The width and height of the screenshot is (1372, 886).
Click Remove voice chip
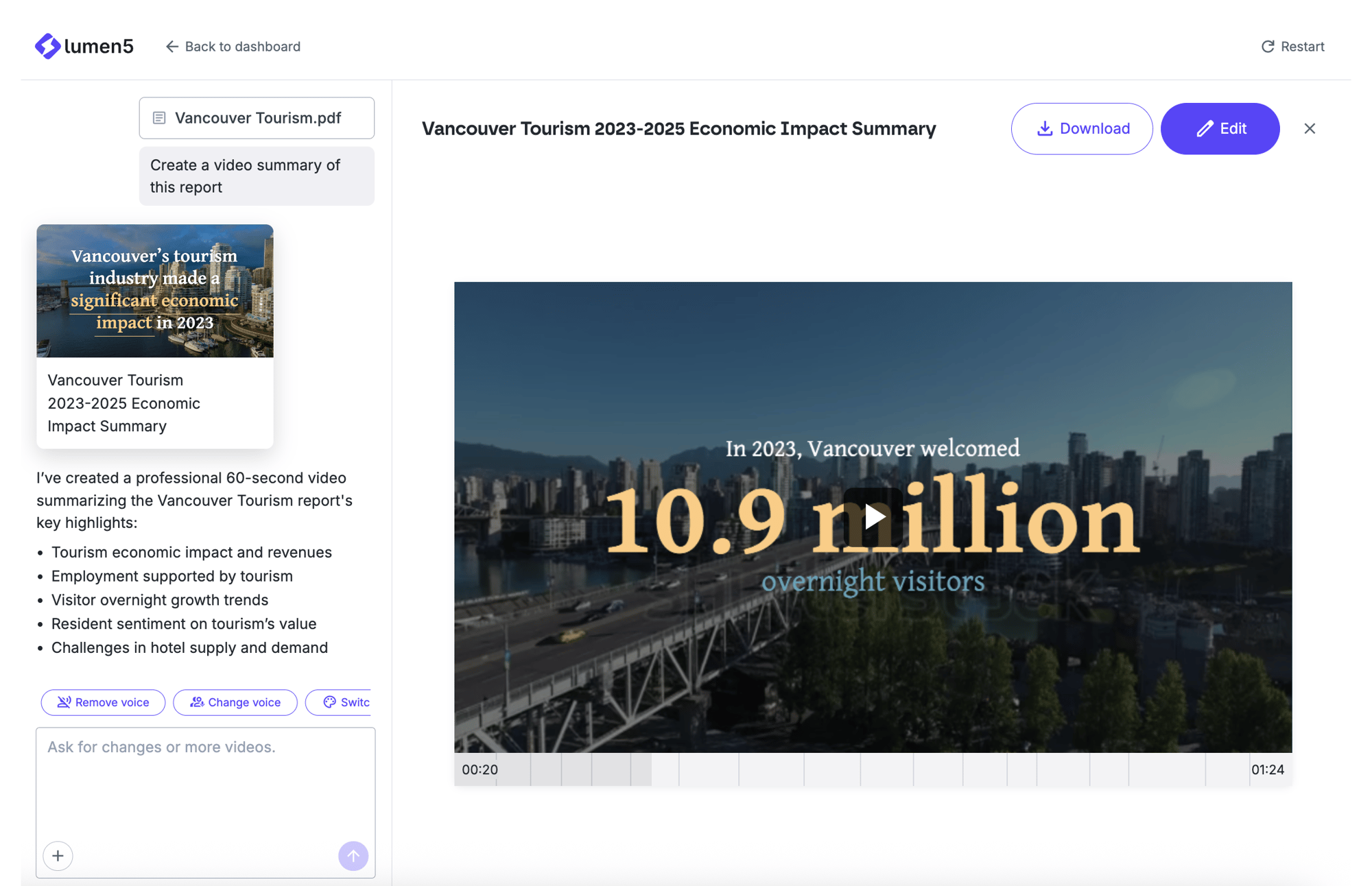coord(103,702)
